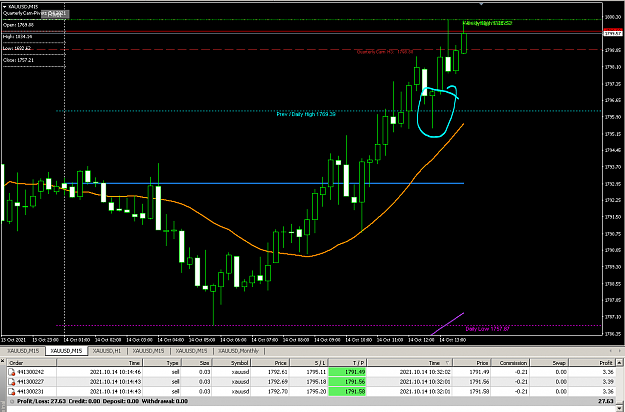Image resolution: width=625 pixels, height=412 pixels.
Task: Click the Open: quarterly value label on chart
Action: point(19,25)
